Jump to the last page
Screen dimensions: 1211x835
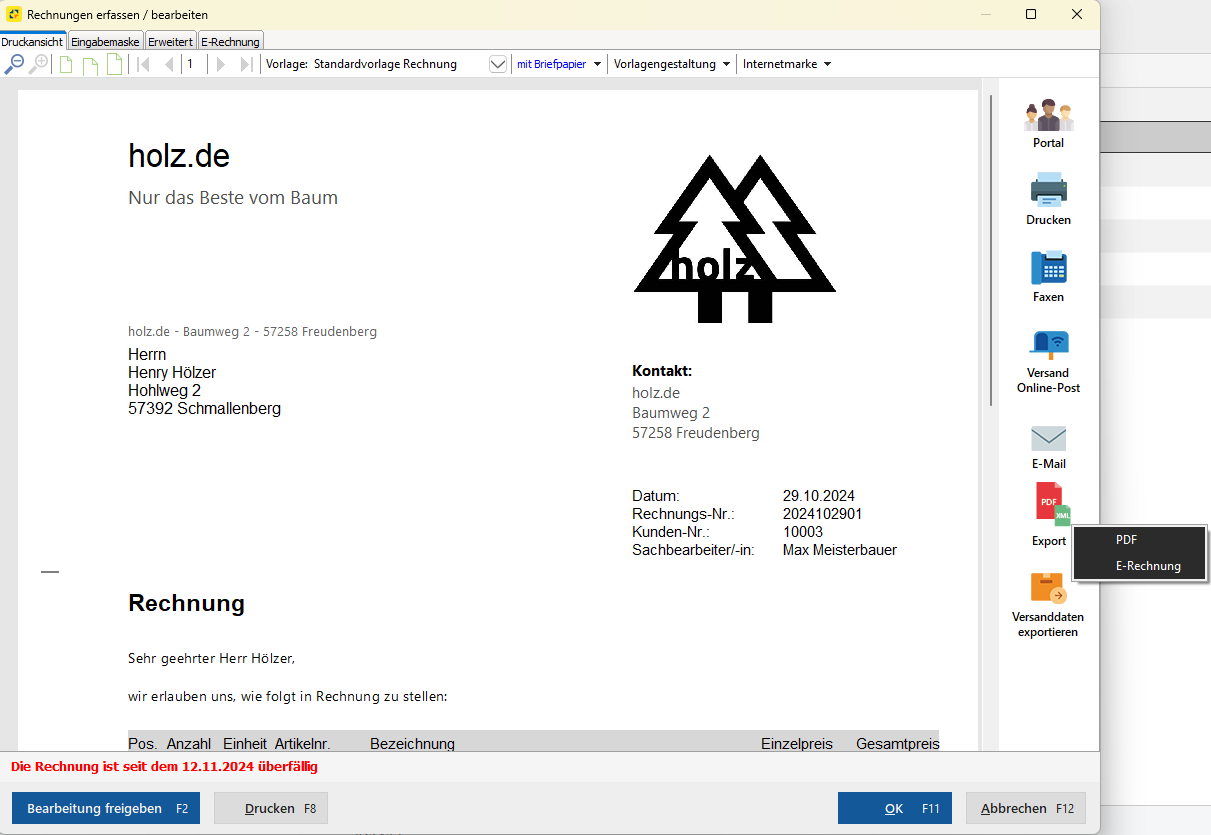click(x=244, y=63)
